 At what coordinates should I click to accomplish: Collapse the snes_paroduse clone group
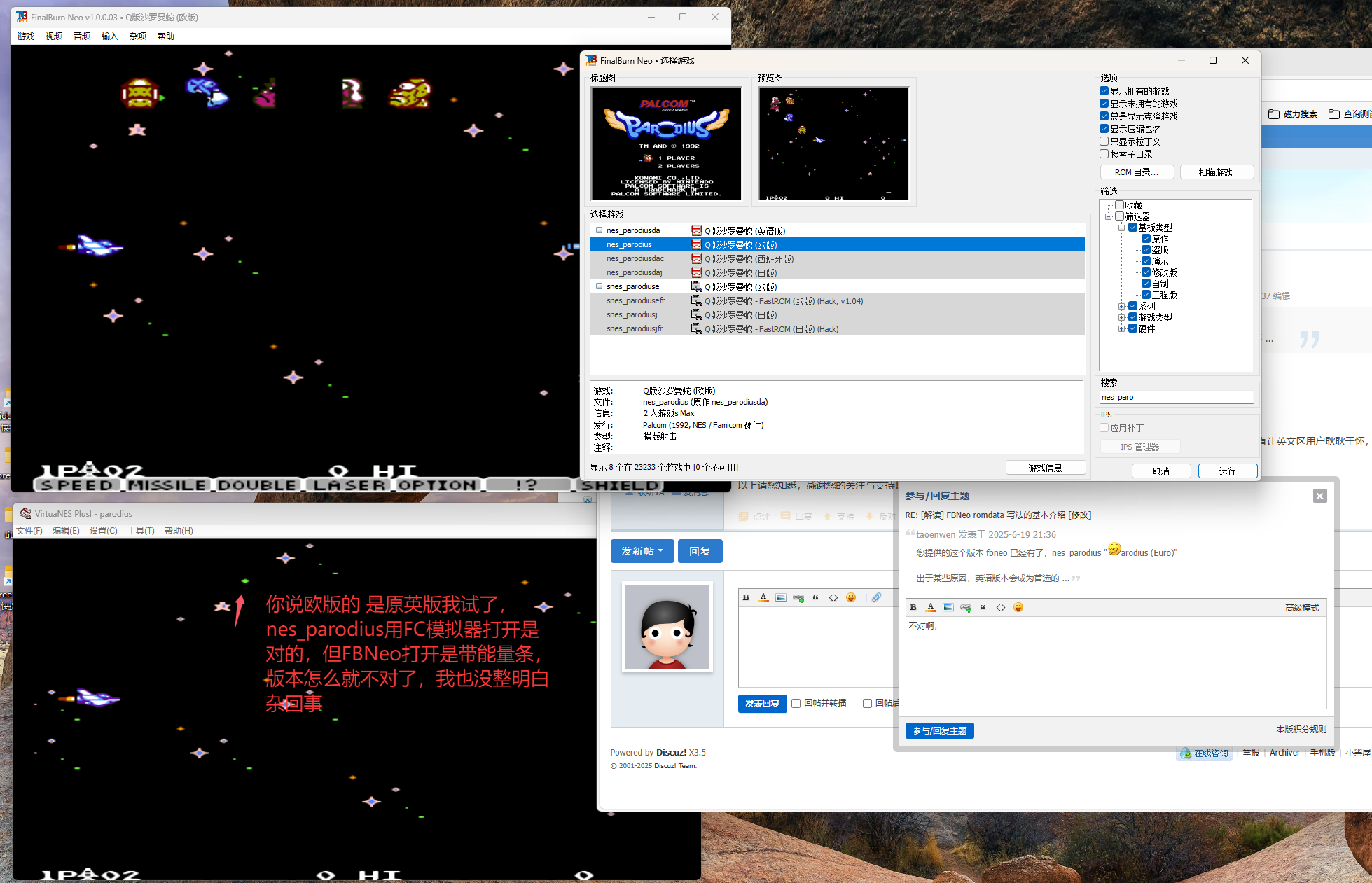click(599, 286)
